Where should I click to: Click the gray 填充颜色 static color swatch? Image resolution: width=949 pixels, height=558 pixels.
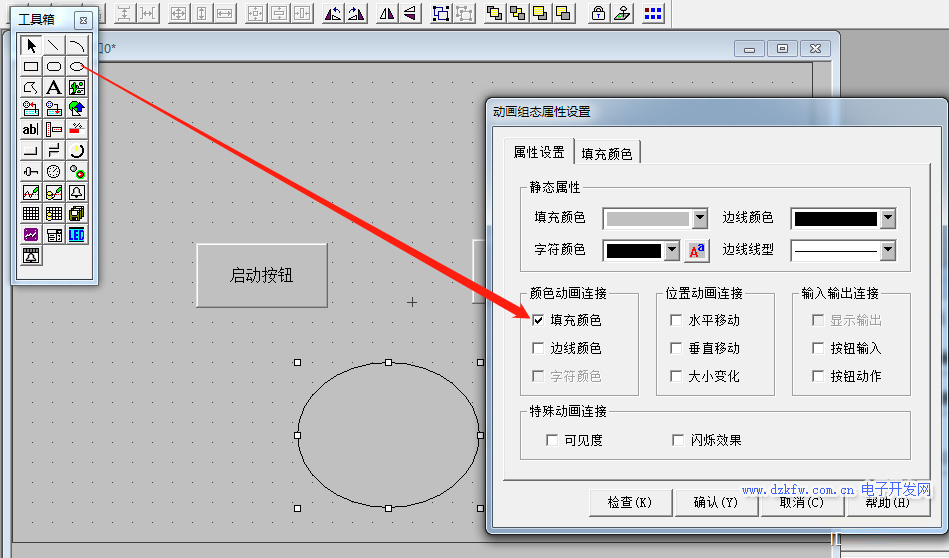[647, 218]
